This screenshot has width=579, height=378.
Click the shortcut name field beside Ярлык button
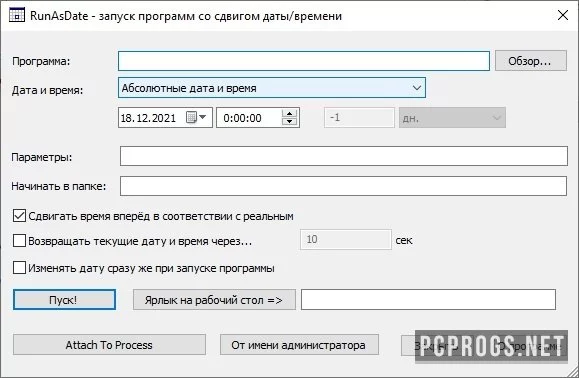point(428,299)
